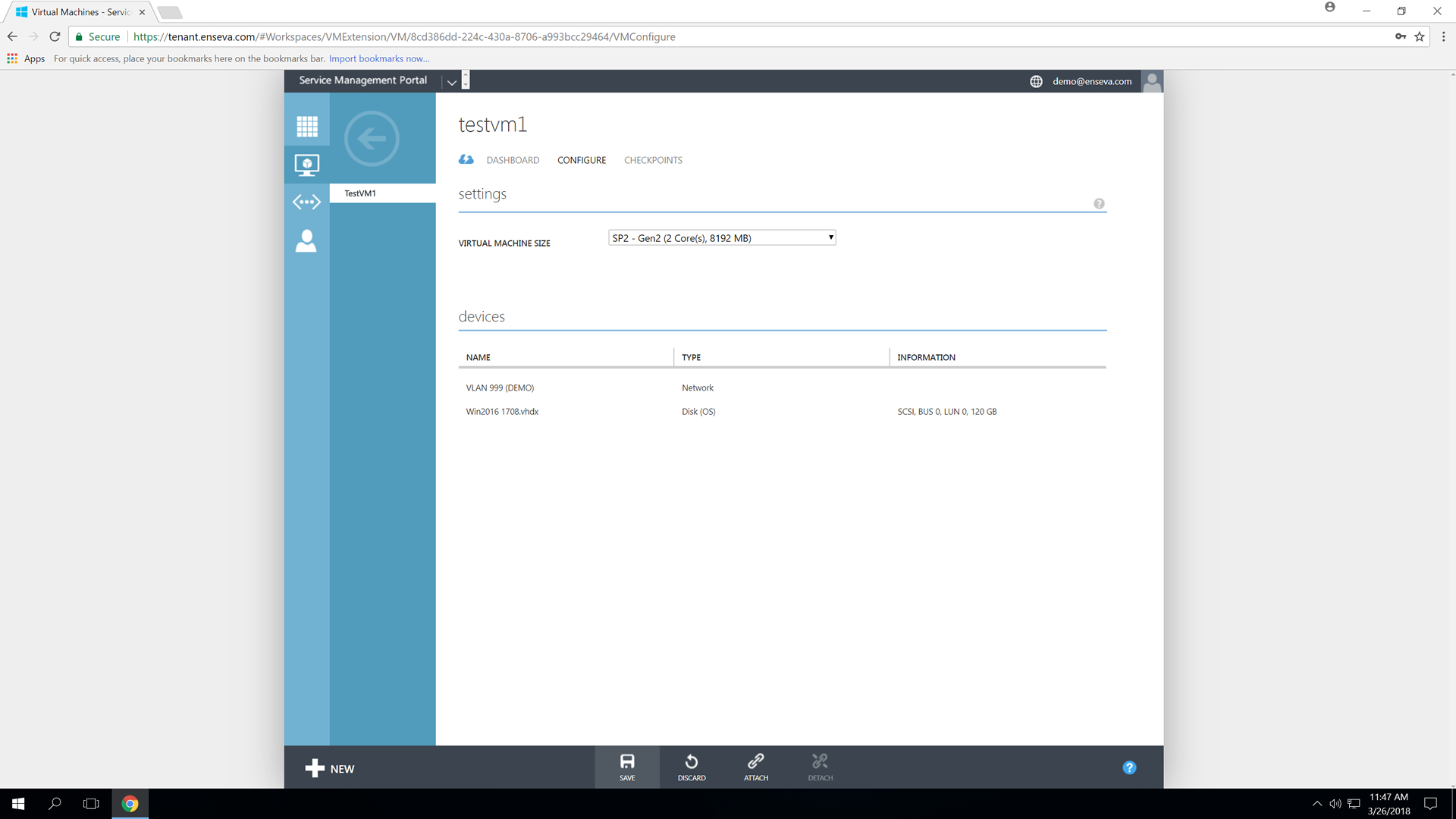Click the Network type cell
This screenshot has width=1456, height=819.
[x=698, y=388]
